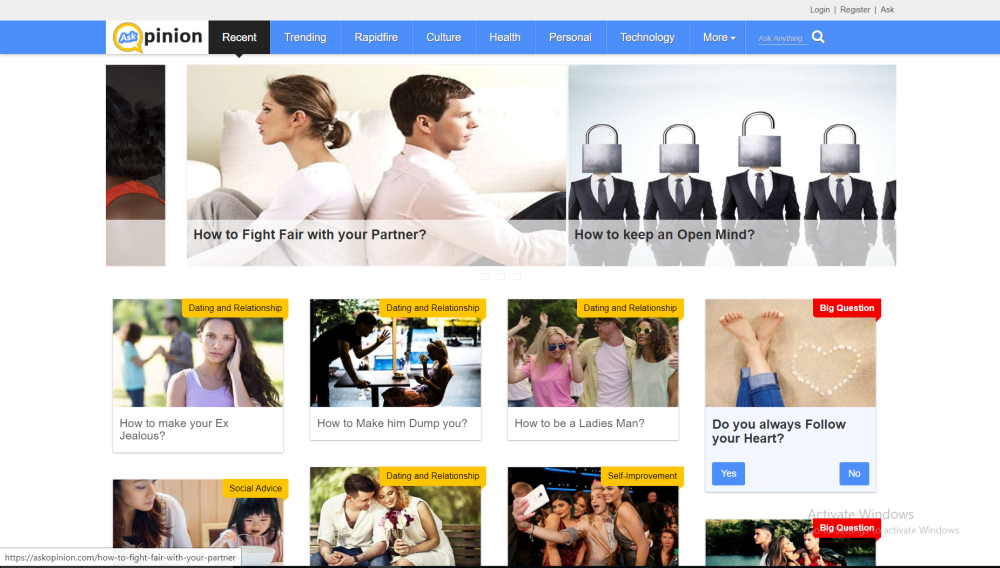Click Dating and Relationship tag on Ladies Man card

point(630,308)
